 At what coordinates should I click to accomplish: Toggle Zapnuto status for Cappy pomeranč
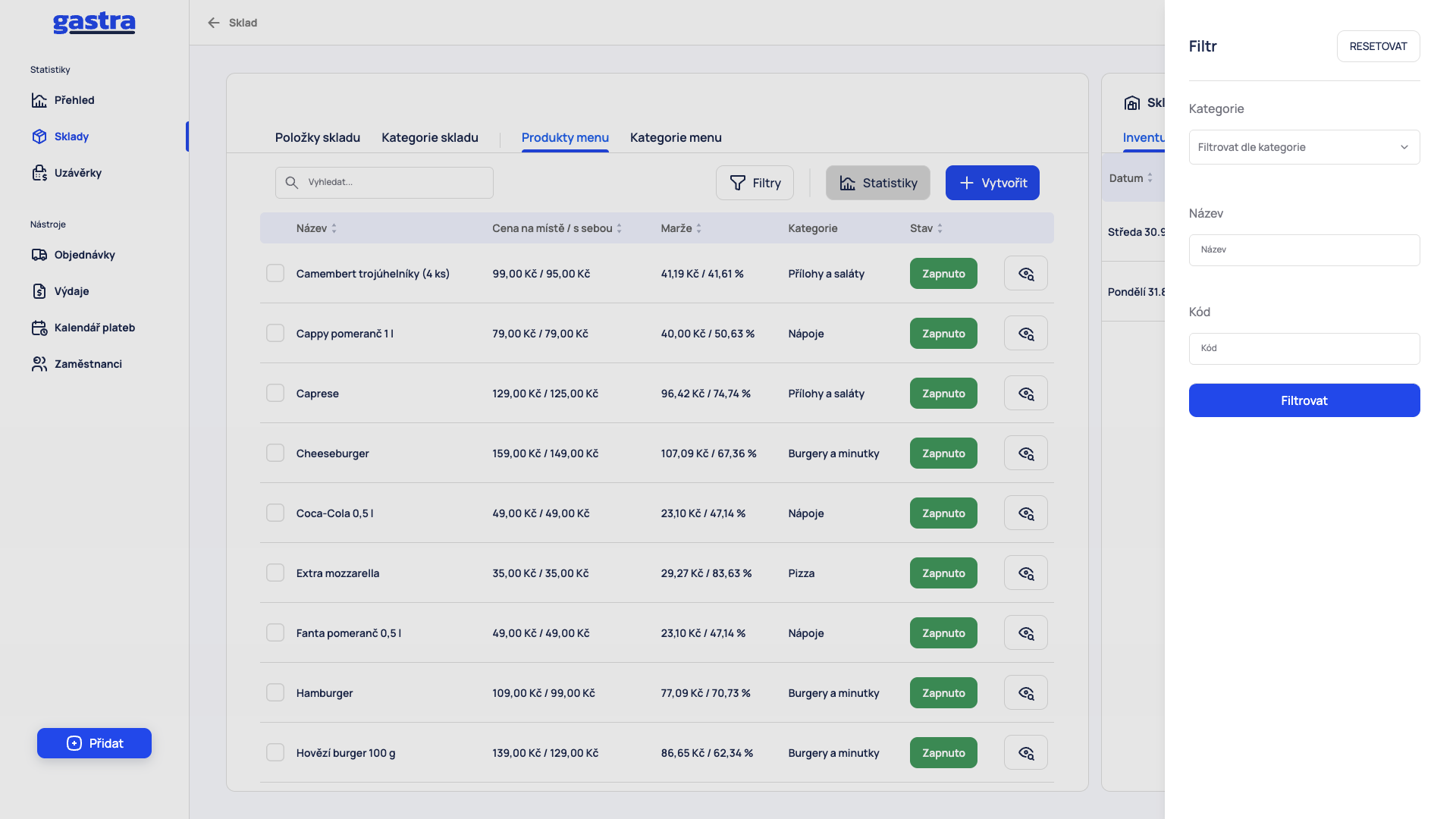point(943,334)
